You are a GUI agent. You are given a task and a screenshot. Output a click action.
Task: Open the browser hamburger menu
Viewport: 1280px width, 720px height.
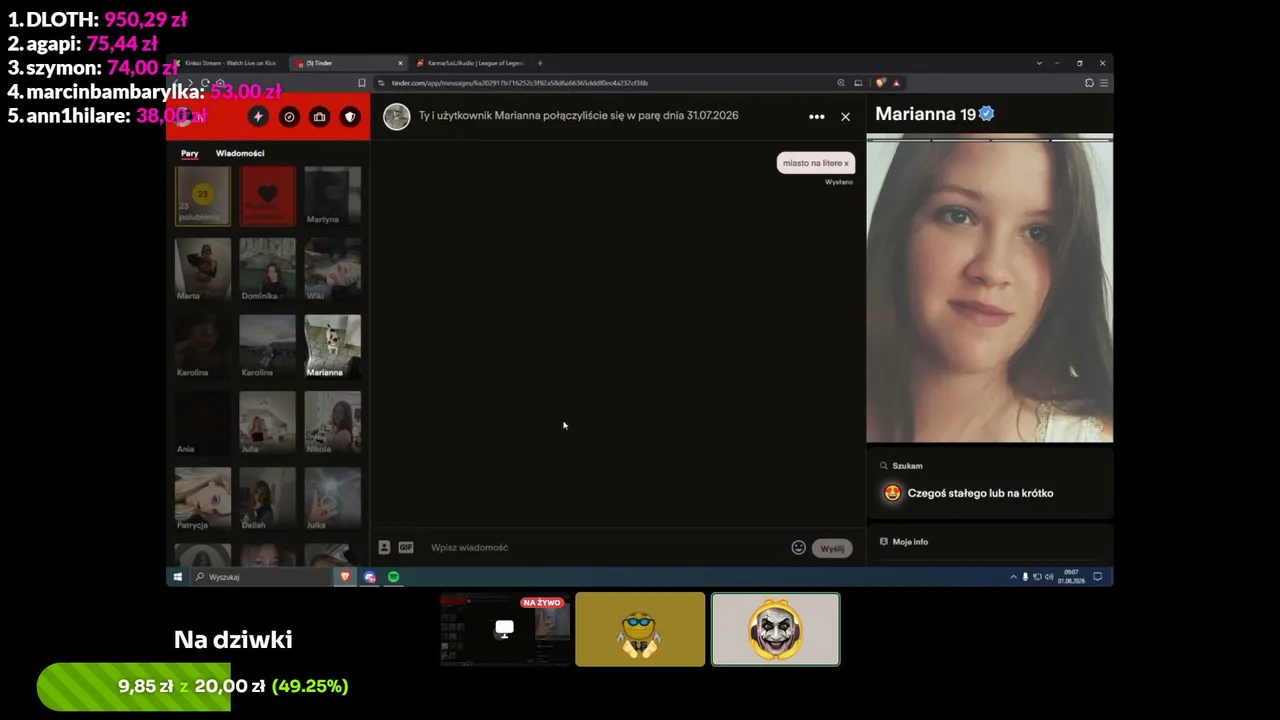(x=1104, y=83)
